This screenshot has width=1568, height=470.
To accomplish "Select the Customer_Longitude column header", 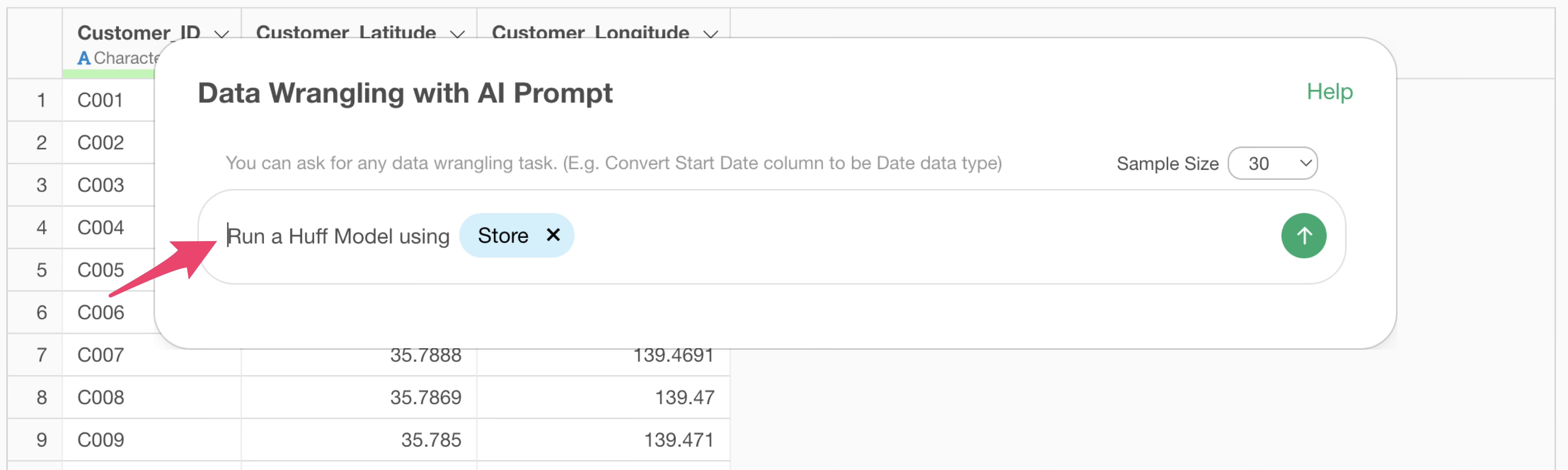I will pyautogui.click(x=590, y=32).
